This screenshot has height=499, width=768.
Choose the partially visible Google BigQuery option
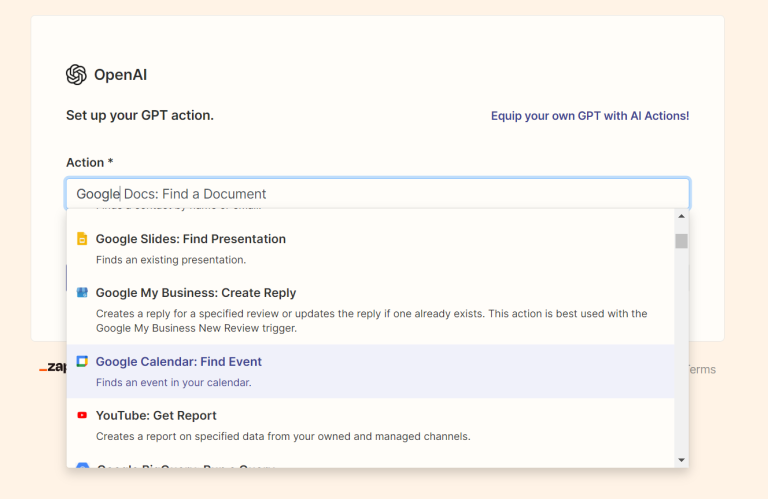(x=185, y=464)
